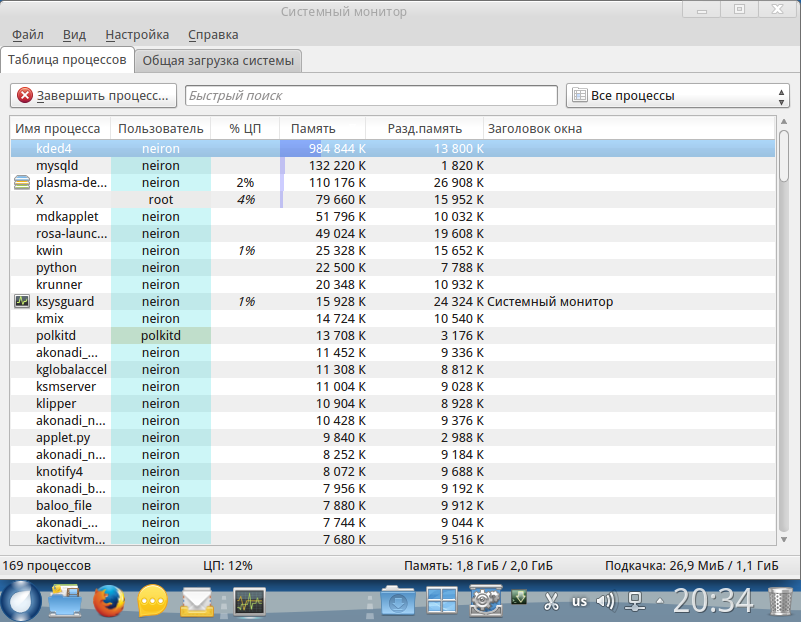The height and width of the screenshot is (622, 801).
Task: Select the kglobalaccel process row
Action: 392,370
